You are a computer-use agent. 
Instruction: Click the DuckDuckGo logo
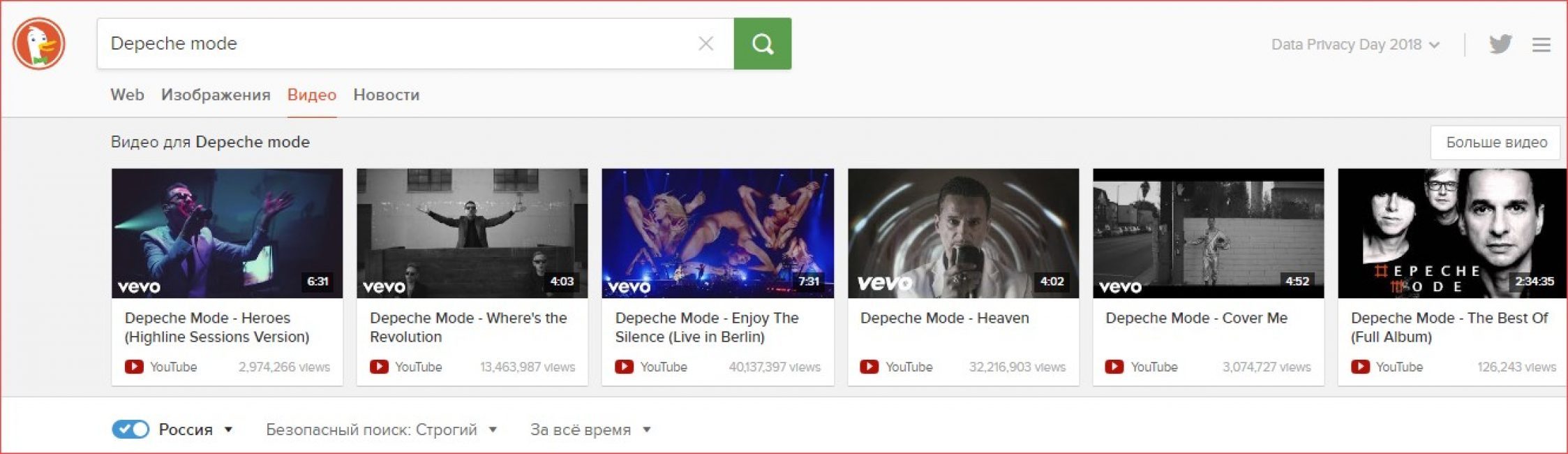point(39,43)
